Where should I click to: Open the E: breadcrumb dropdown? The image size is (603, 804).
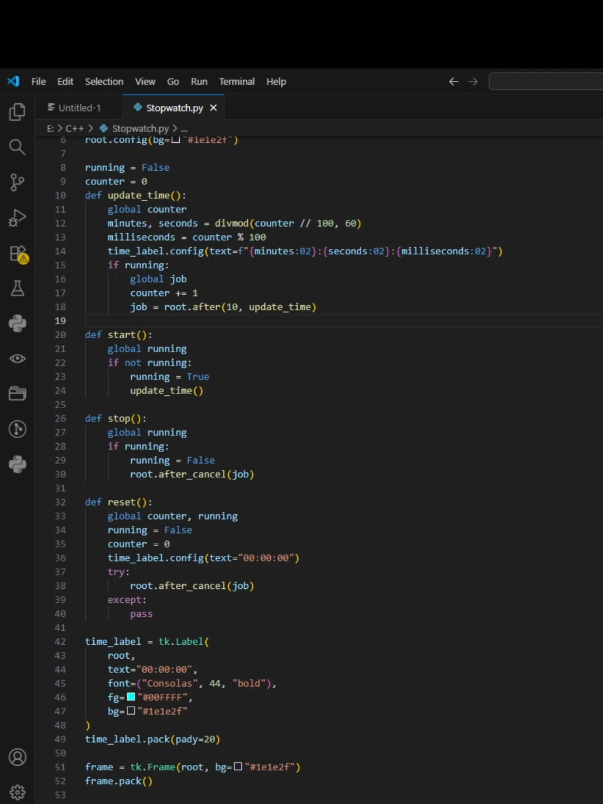pos(50,129)
